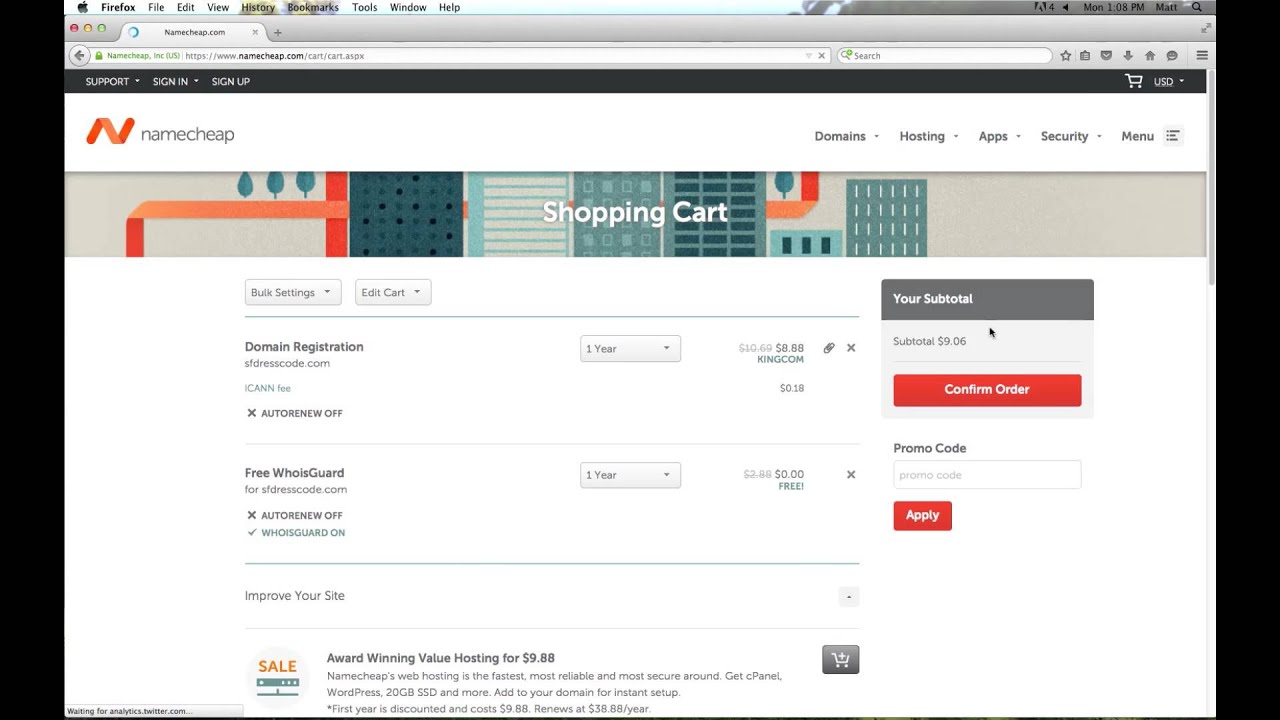Open the Domains navigation menu
Image resolution: width=1280 pixels, height=720 pixels.
pos(846,136)
